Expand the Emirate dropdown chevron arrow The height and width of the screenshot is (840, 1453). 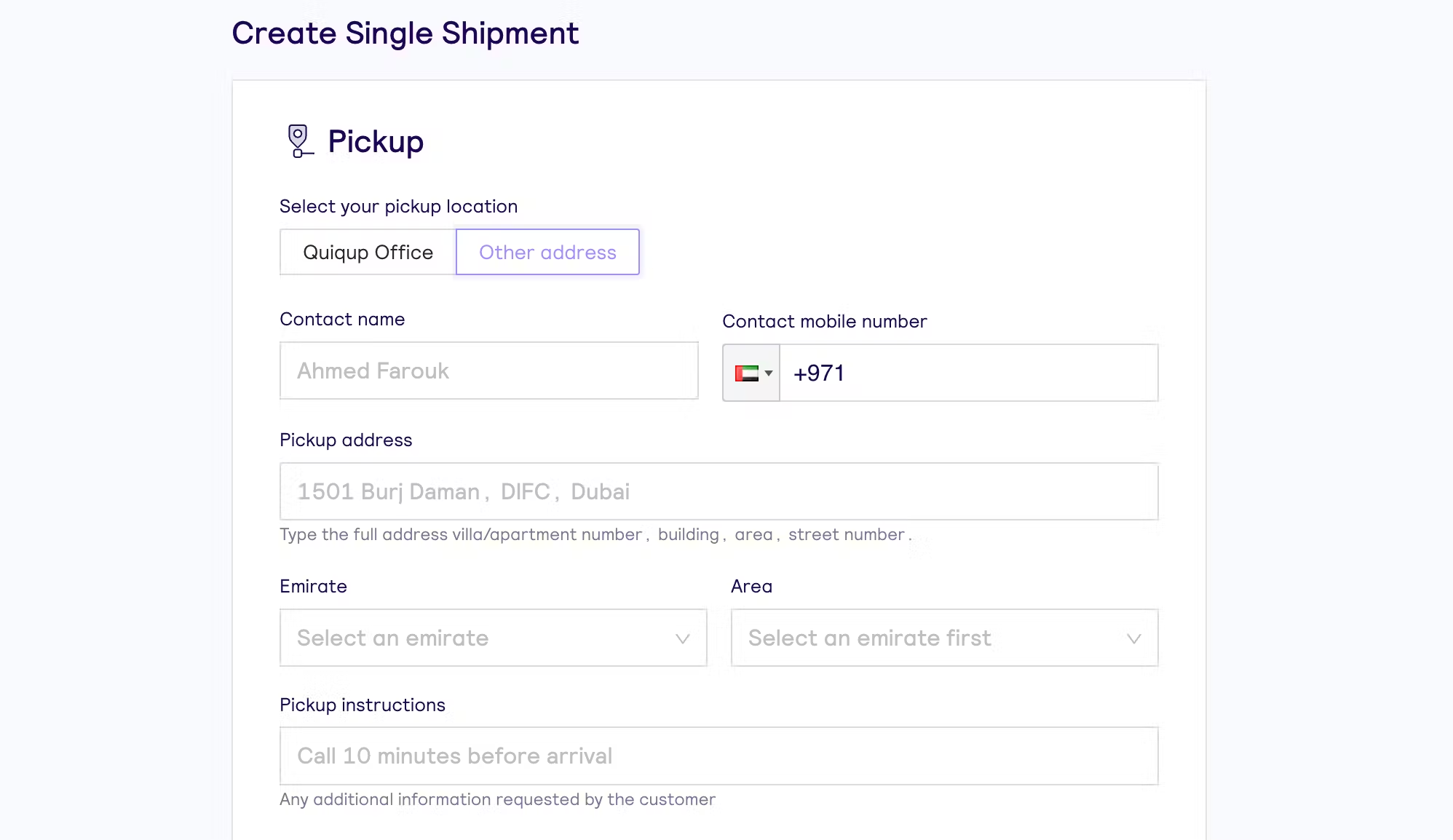coord(682,639)
